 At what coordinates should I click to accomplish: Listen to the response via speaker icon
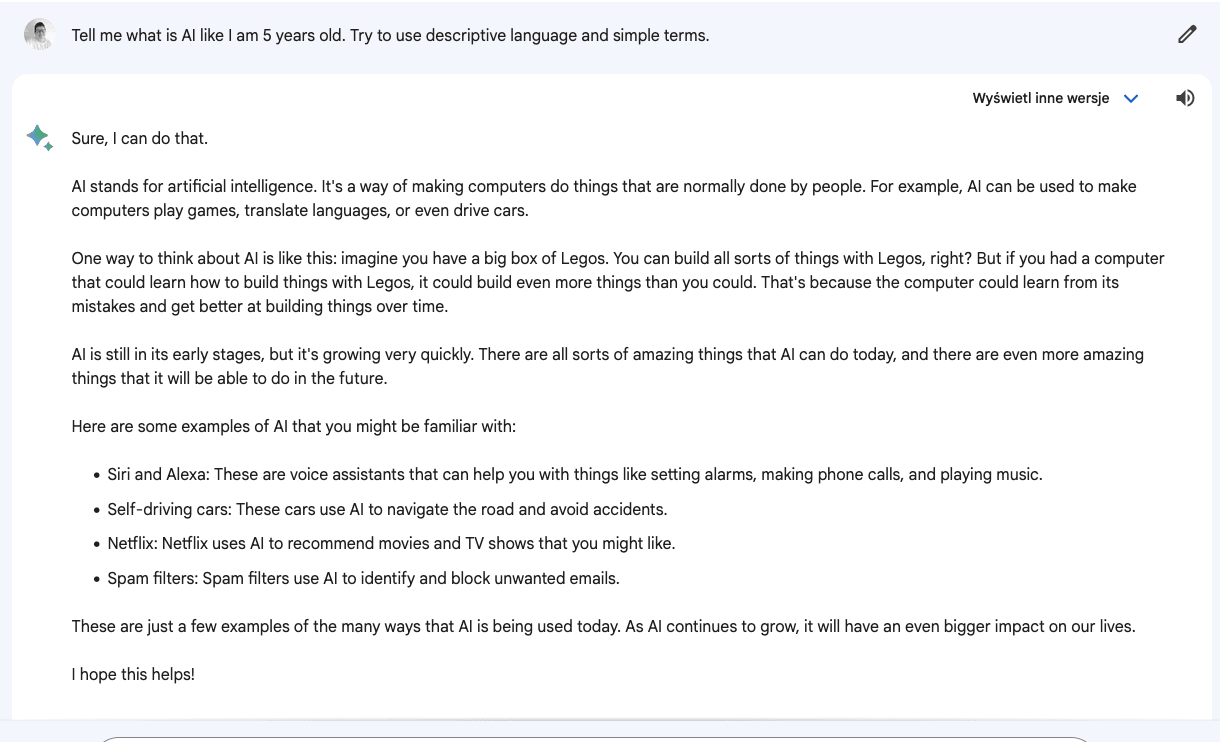(1185, 98)
